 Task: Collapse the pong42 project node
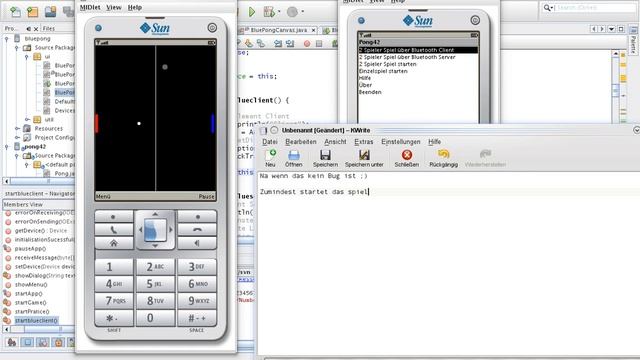point(7,147)
